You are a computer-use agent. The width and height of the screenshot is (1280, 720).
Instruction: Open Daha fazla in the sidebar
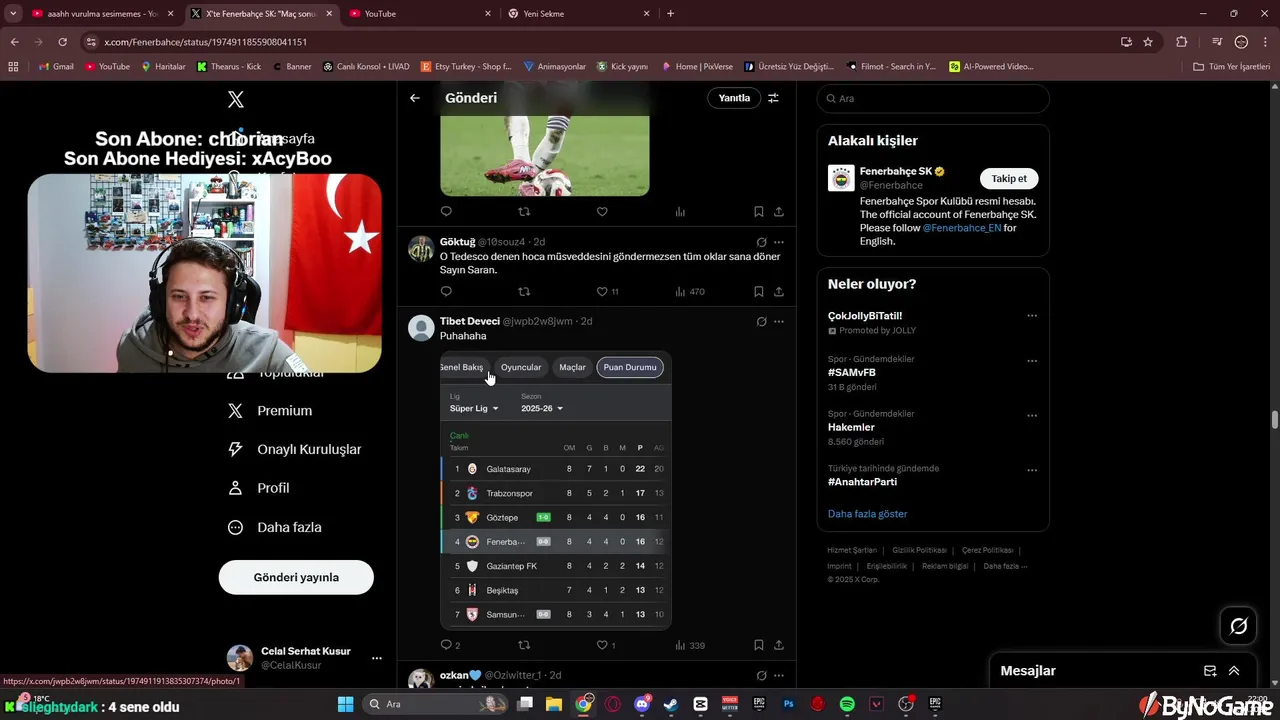(275, 527)
